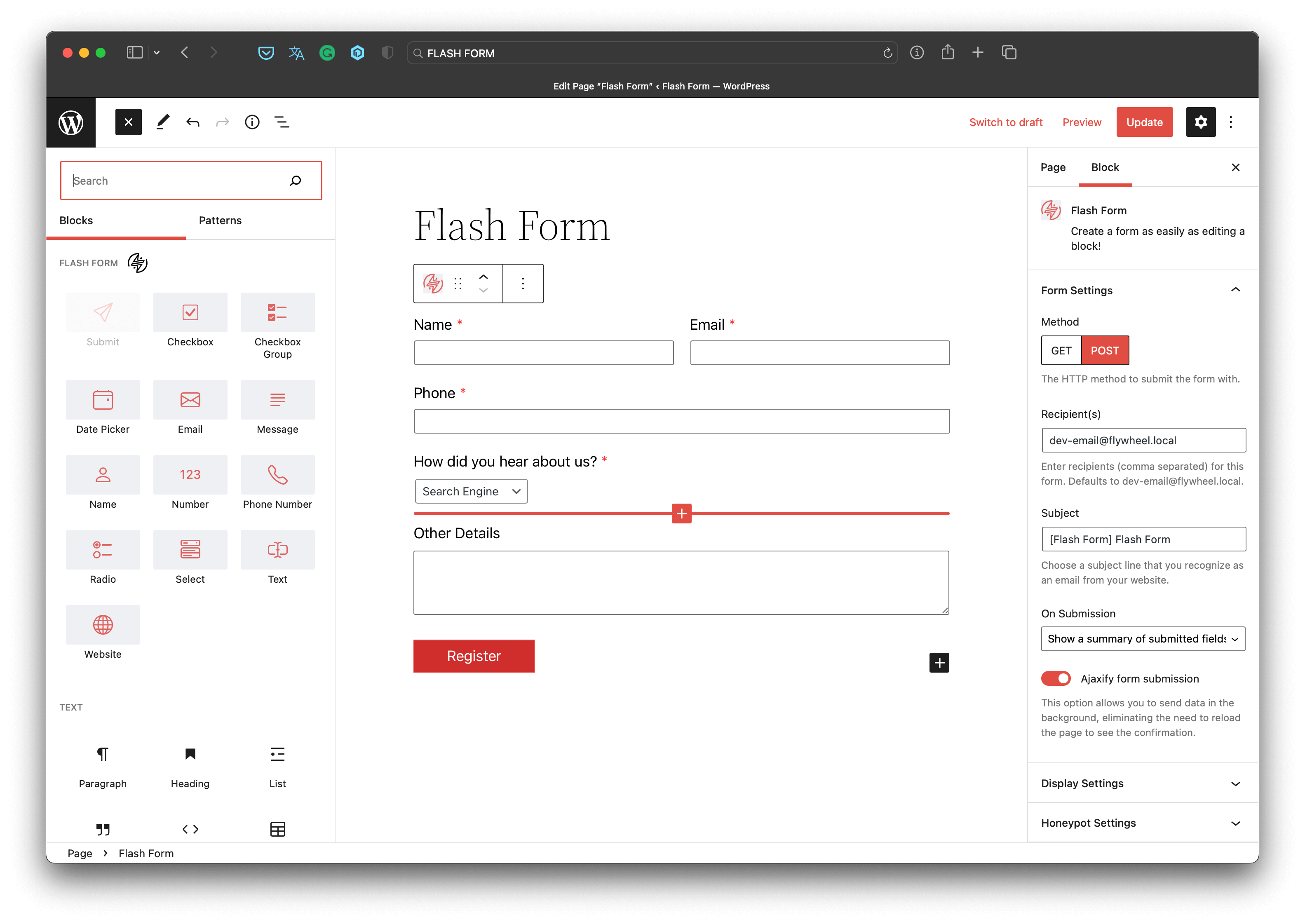Click the black add block button
Screen dimensions: 1305x924
click(x=939, y=663)
